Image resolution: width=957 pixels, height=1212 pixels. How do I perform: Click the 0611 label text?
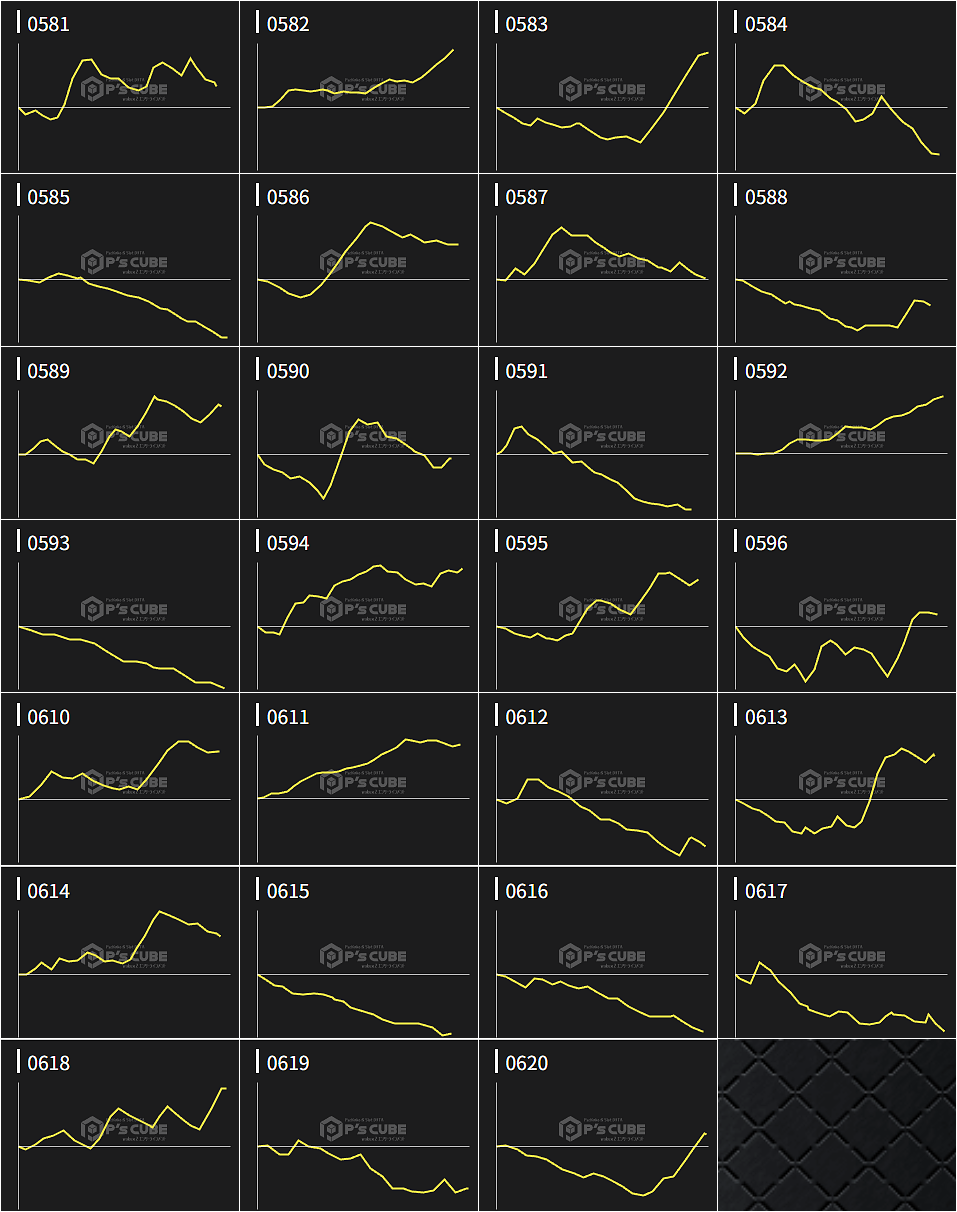[x=288, y=717]
